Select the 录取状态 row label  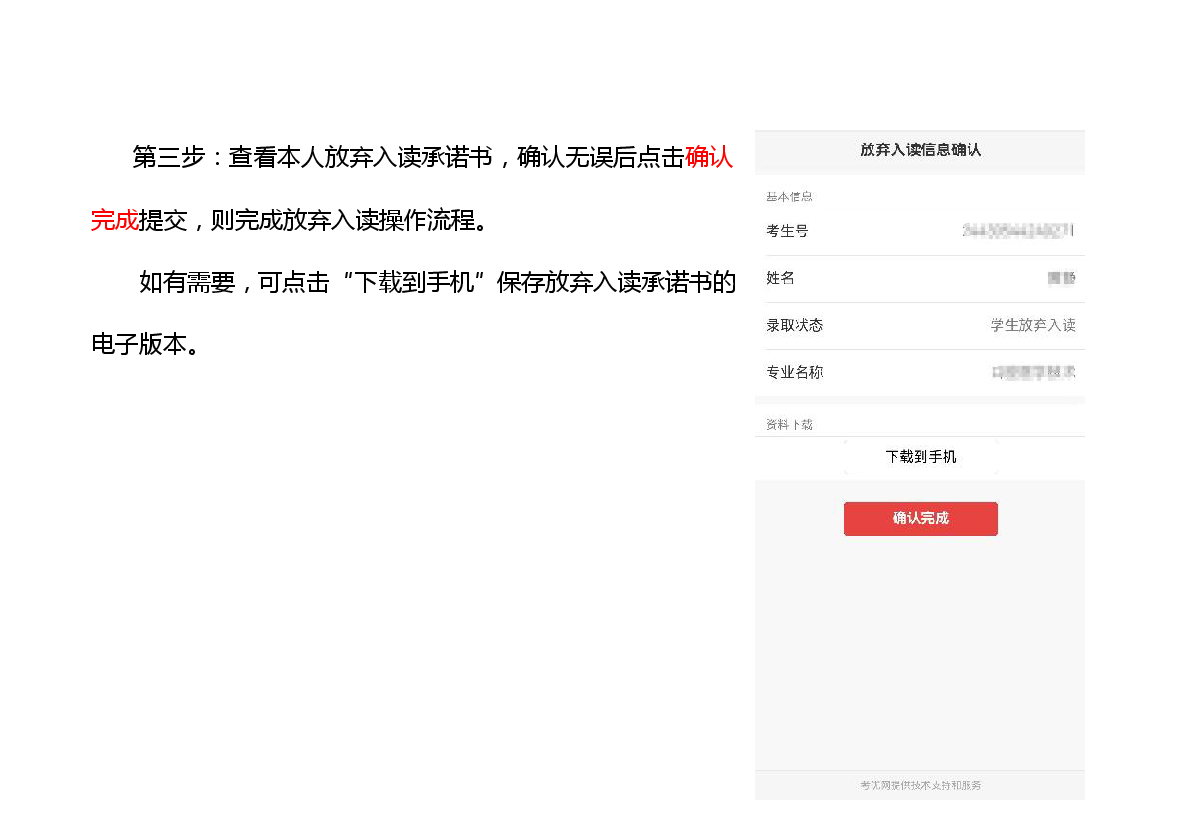click(x=794, y=325)
